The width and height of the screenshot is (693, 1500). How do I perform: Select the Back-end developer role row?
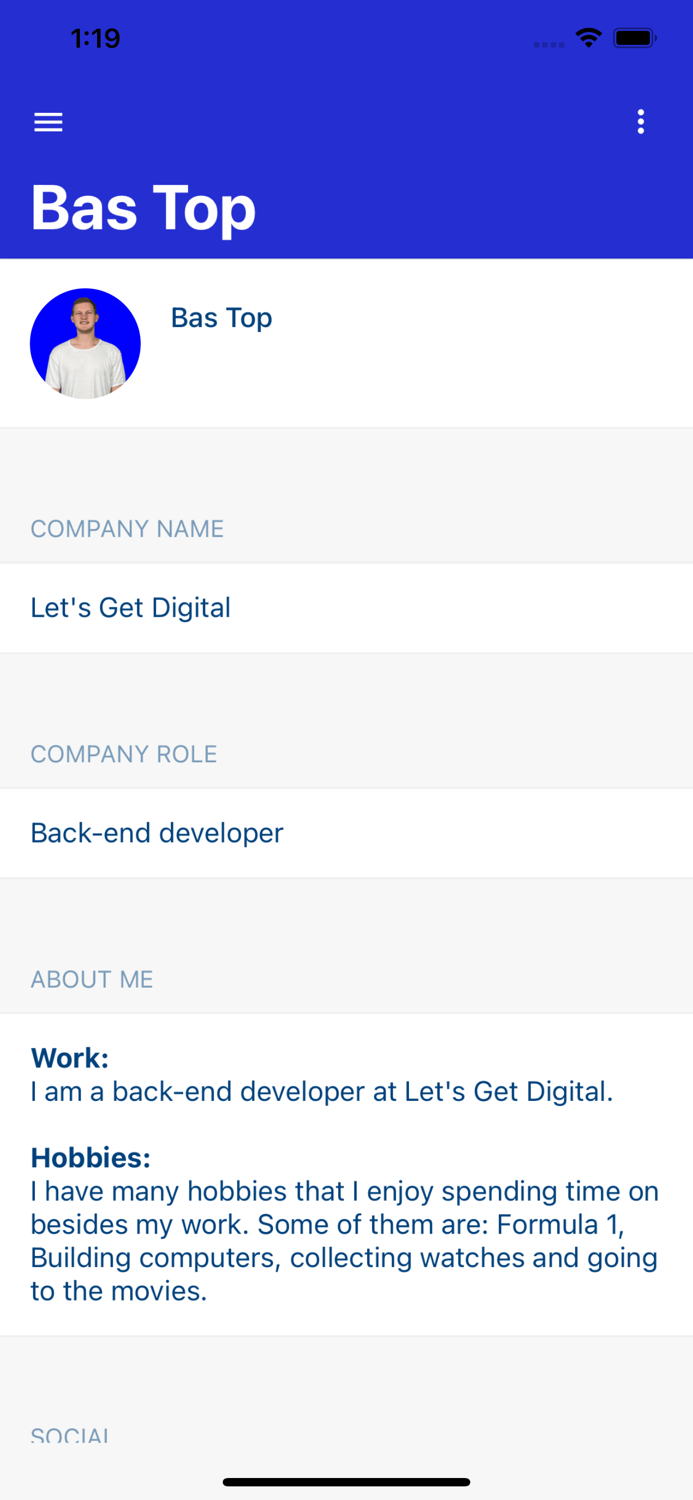(x=346, y=833)
